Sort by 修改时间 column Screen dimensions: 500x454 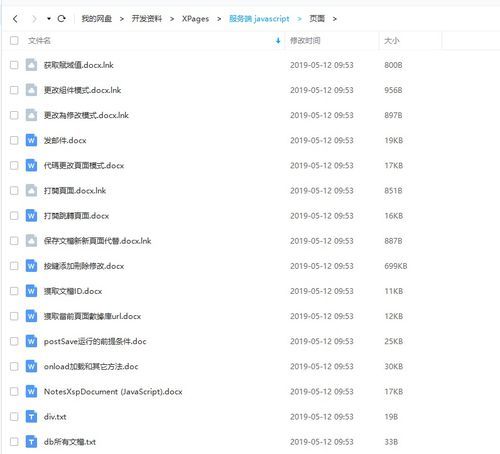point(305,41)
